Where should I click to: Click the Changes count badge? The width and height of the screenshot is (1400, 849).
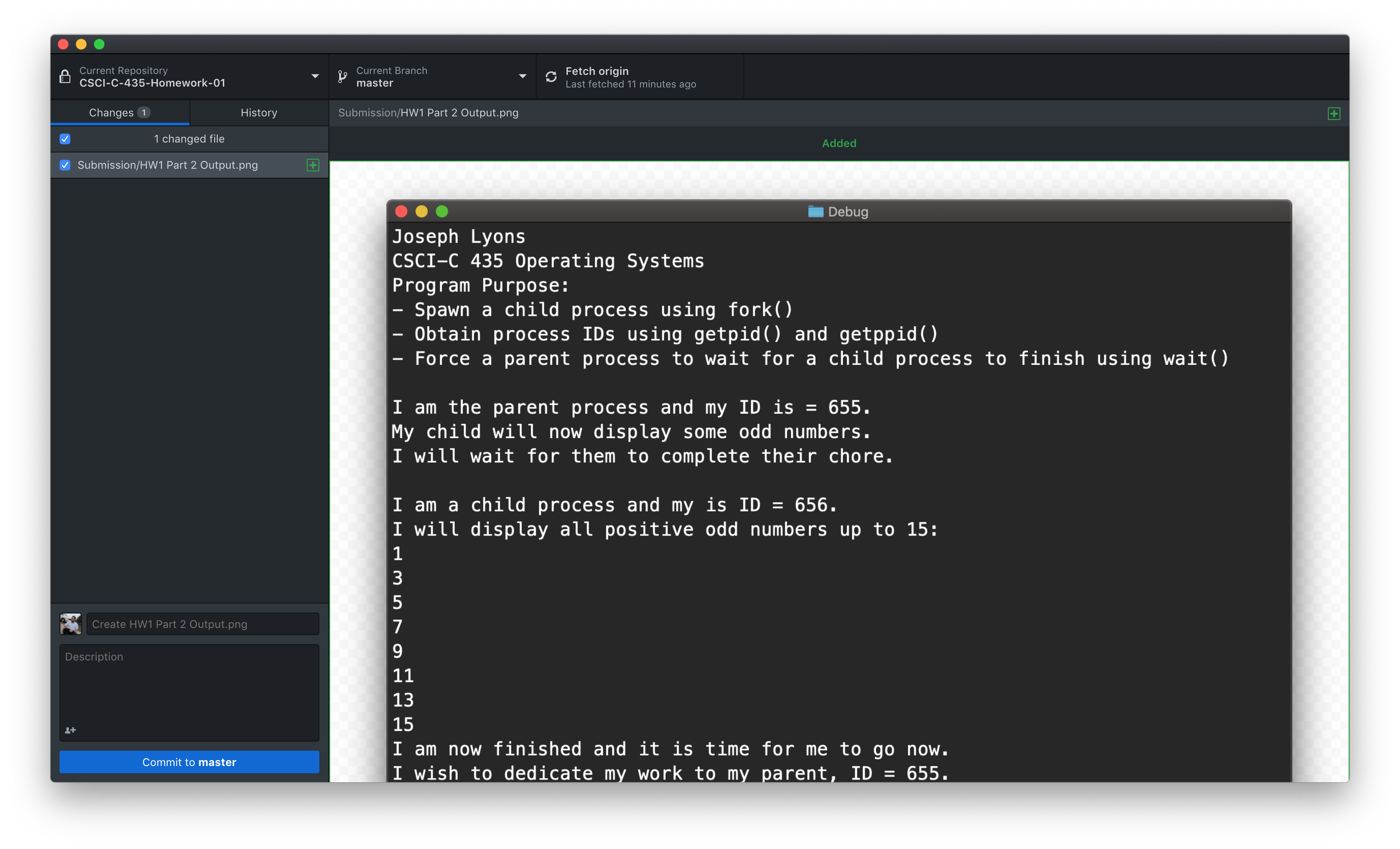tap(144, 112)
